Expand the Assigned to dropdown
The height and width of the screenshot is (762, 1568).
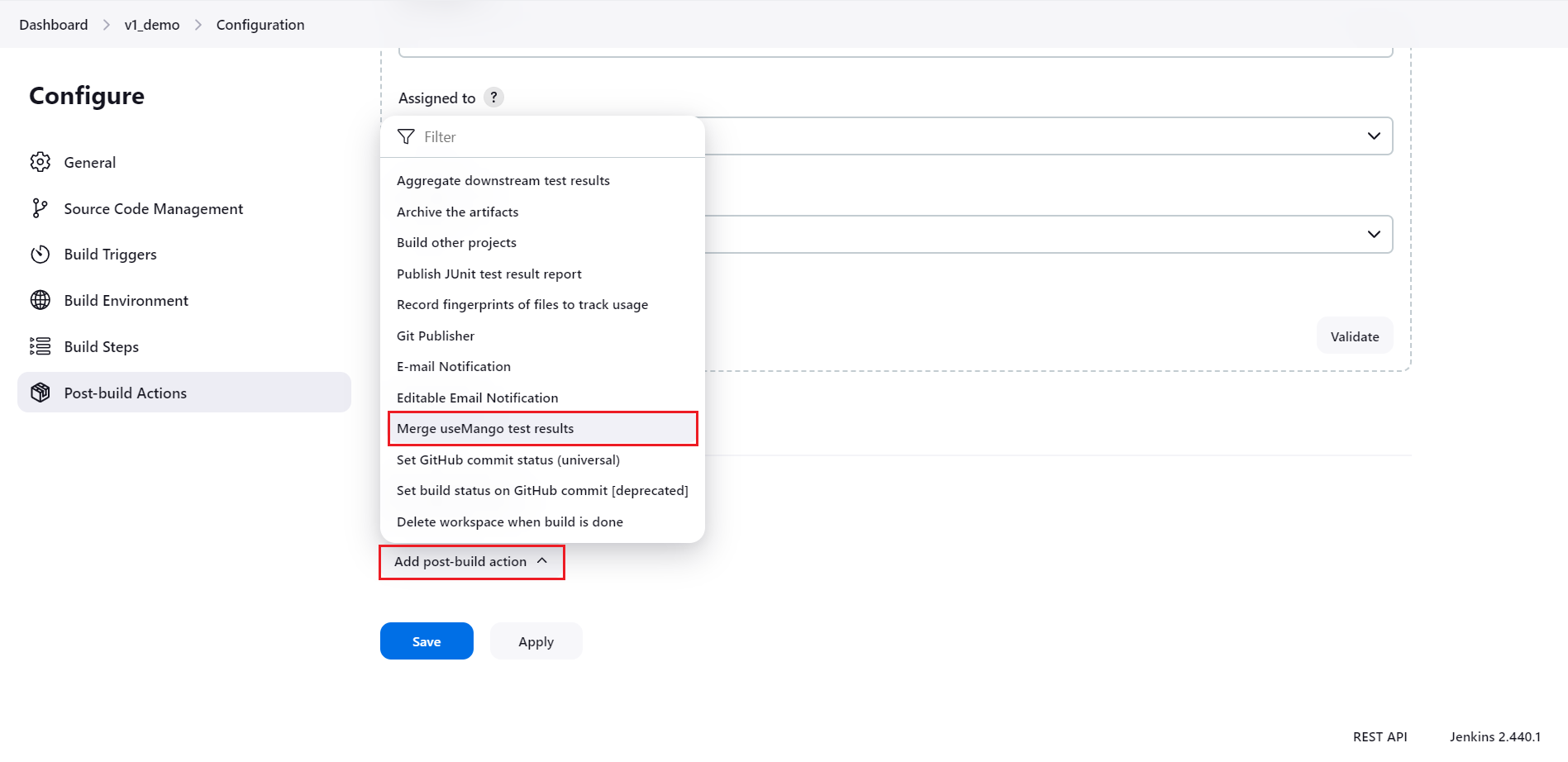(1374, 136)
